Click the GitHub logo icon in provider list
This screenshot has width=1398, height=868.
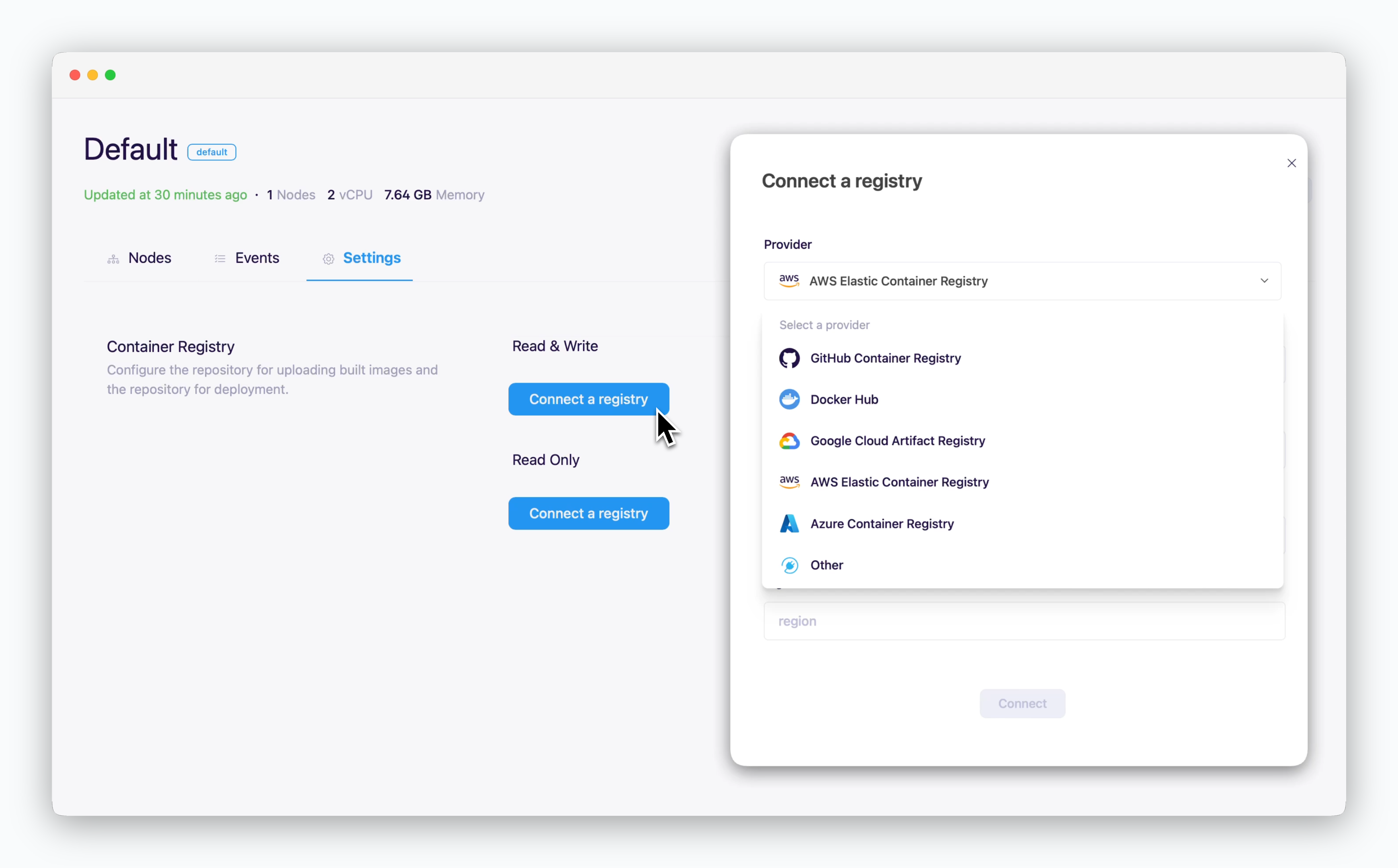[x=789, y=358]
